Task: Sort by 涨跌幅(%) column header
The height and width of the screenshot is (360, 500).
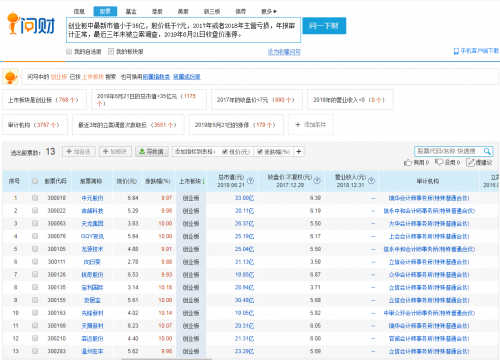Action: [x=158, y=181]
